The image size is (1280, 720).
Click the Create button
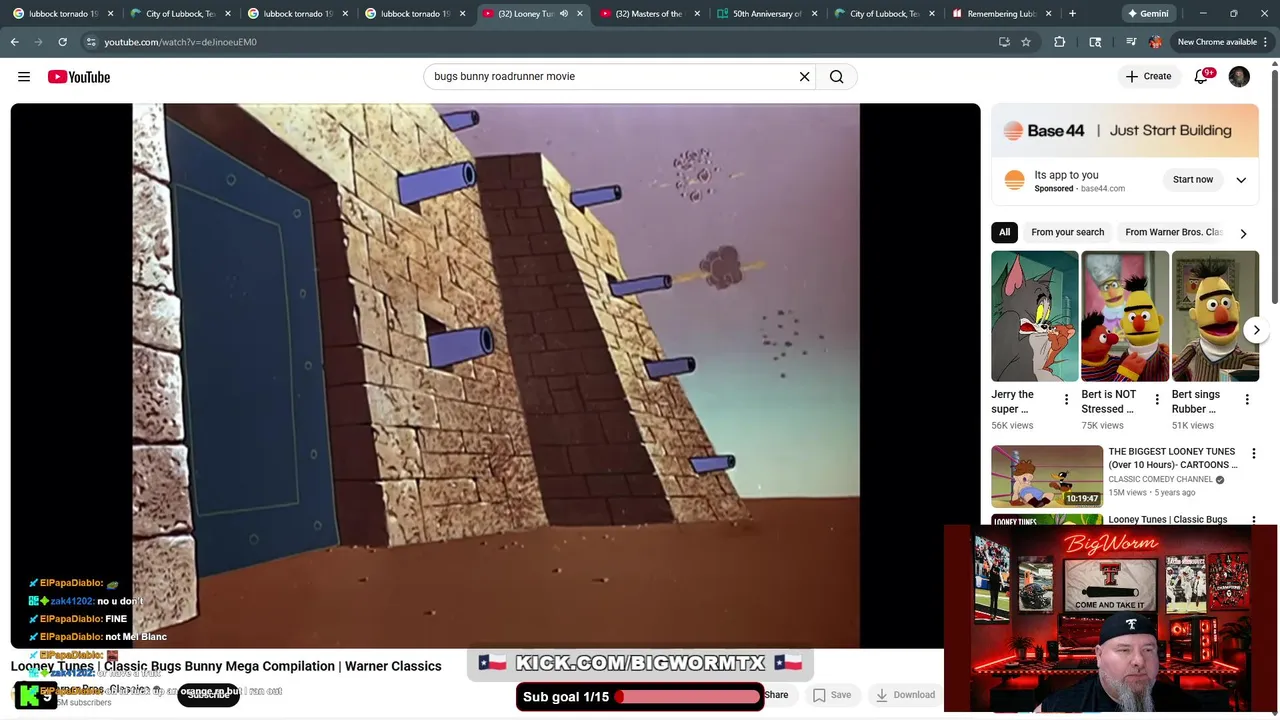pyautogui.click(x=1148, y=77)
